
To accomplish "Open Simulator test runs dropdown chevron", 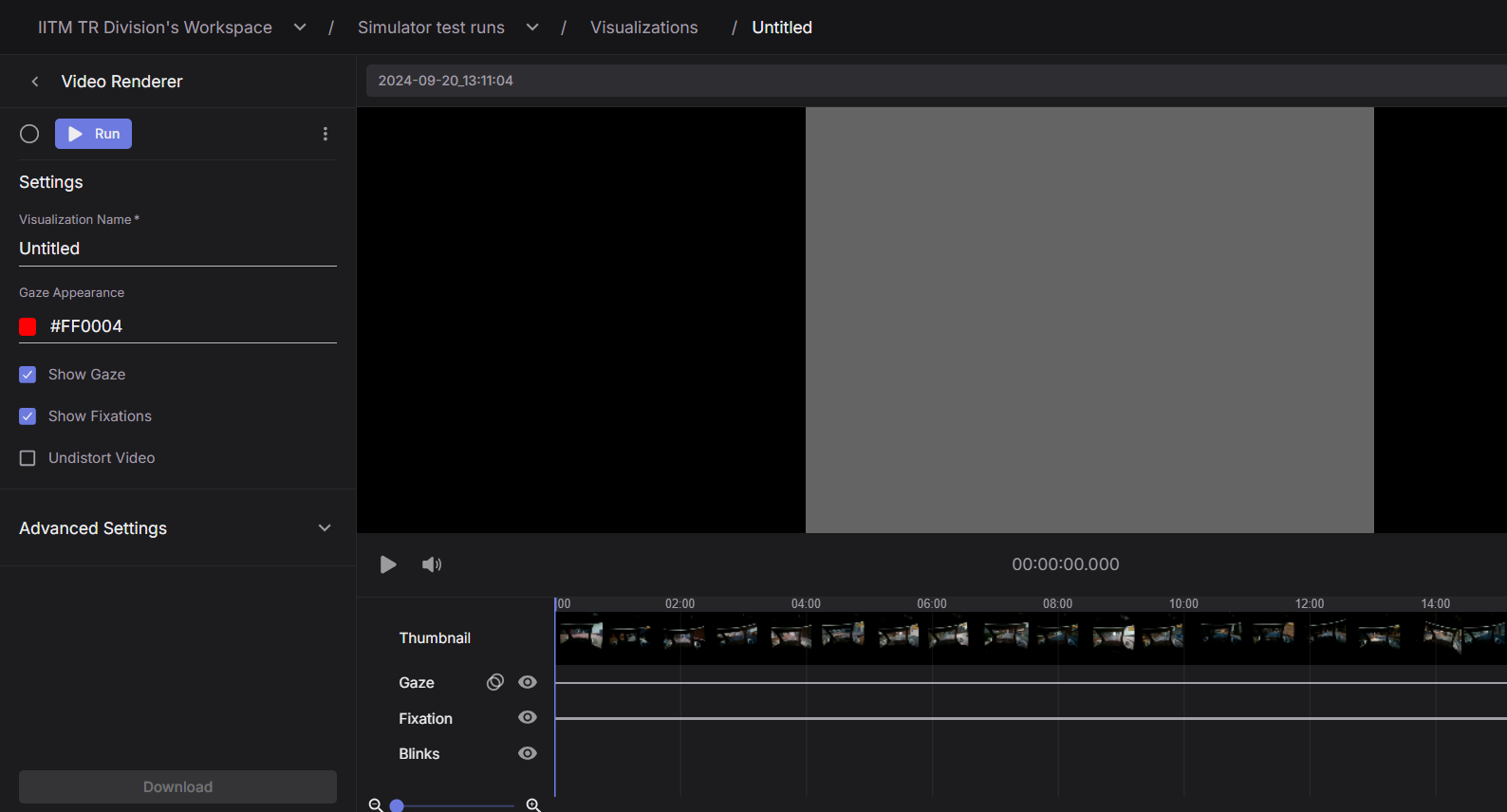I will tap(532, 28).
